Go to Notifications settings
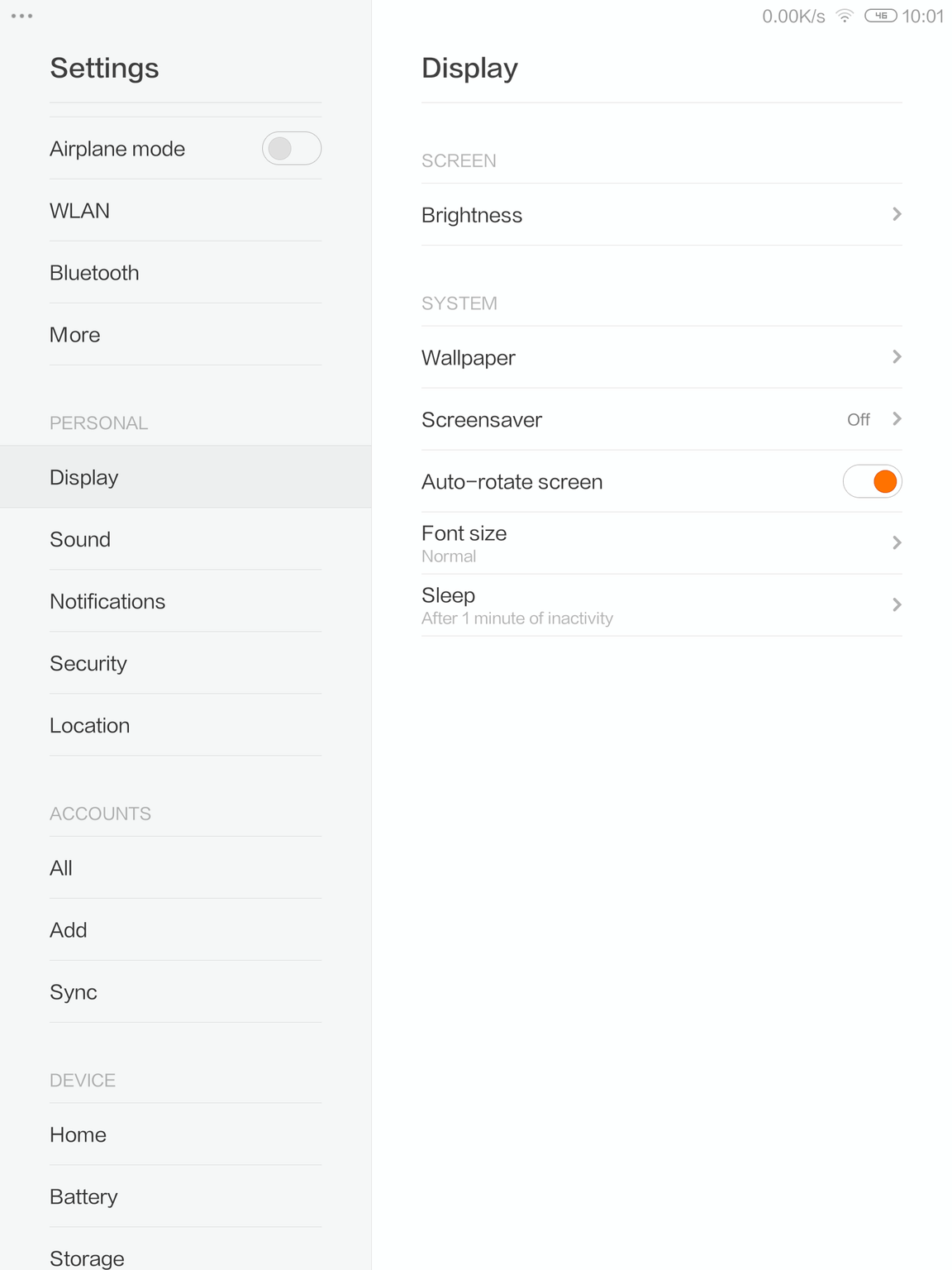Viewport: 952px width, 1270px height. (x=107, y=601)
